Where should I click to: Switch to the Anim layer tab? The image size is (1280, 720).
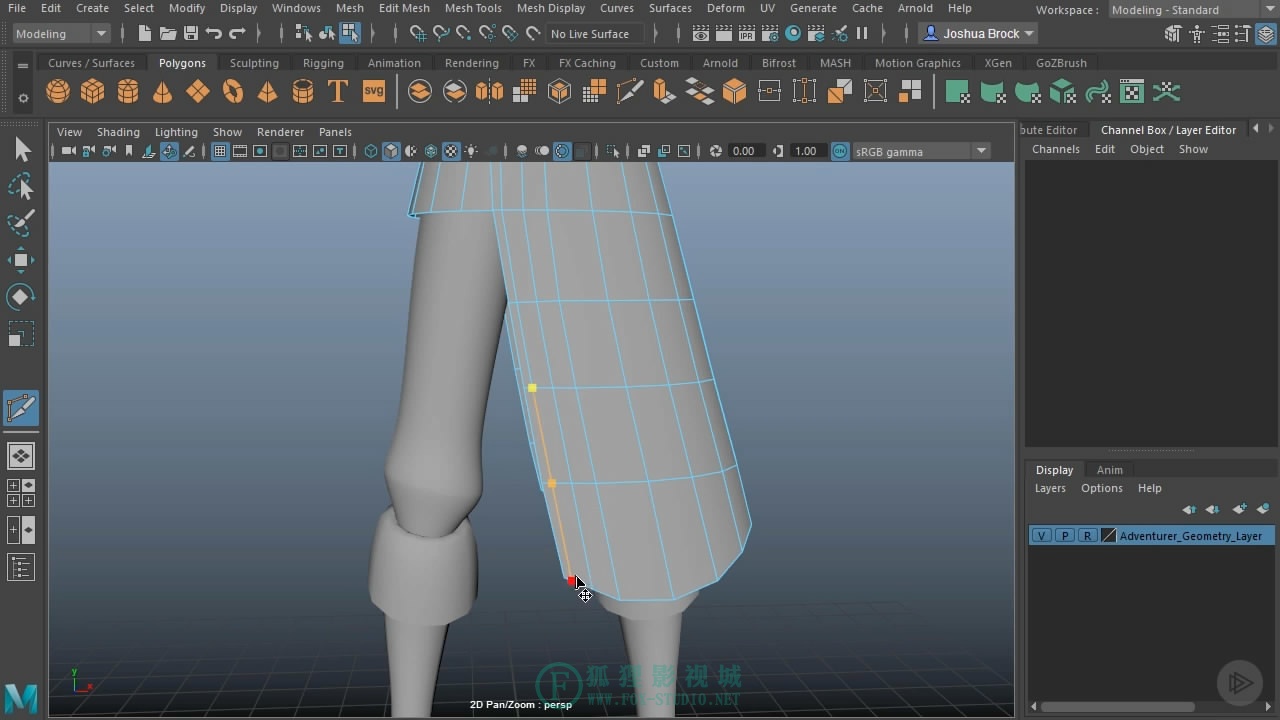point(1110,470)
